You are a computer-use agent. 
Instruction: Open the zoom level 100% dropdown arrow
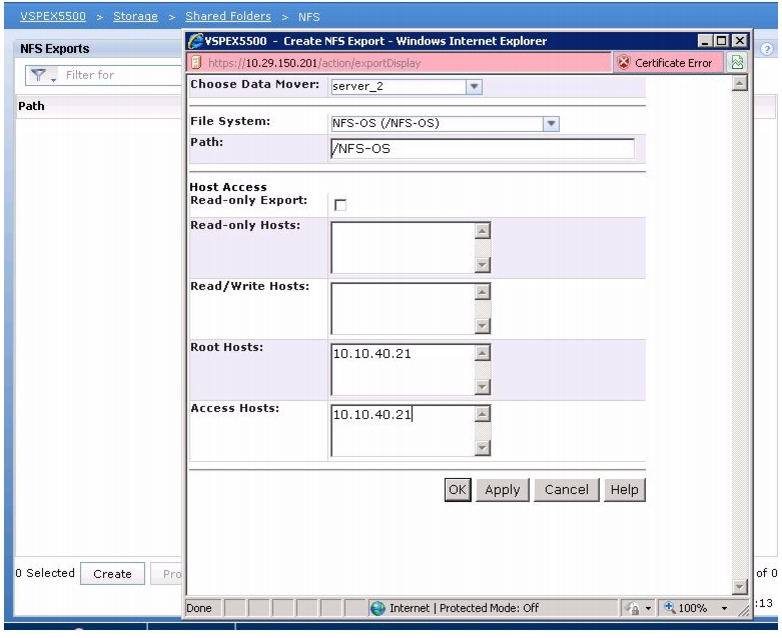(x=724, y=608)
